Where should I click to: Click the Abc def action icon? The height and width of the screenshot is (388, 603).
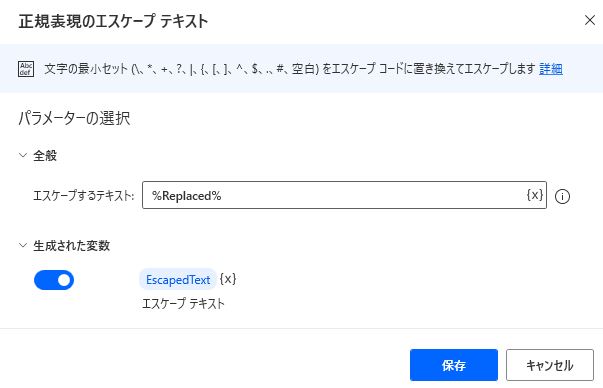pyautogui.click(x=26, y=69)
